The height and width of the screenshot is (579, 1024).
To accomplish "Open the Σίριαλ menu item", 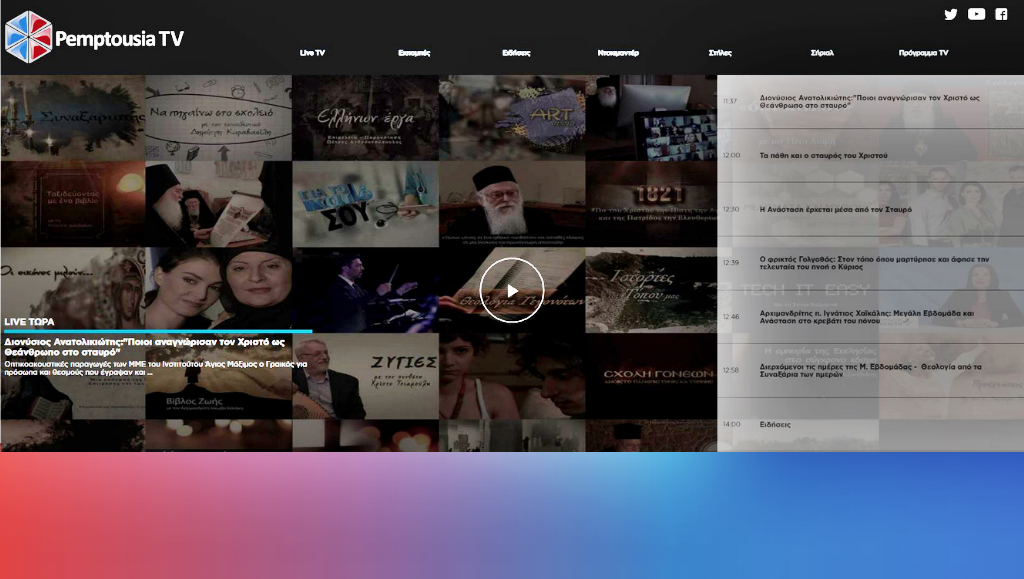I will click(822, 53).
